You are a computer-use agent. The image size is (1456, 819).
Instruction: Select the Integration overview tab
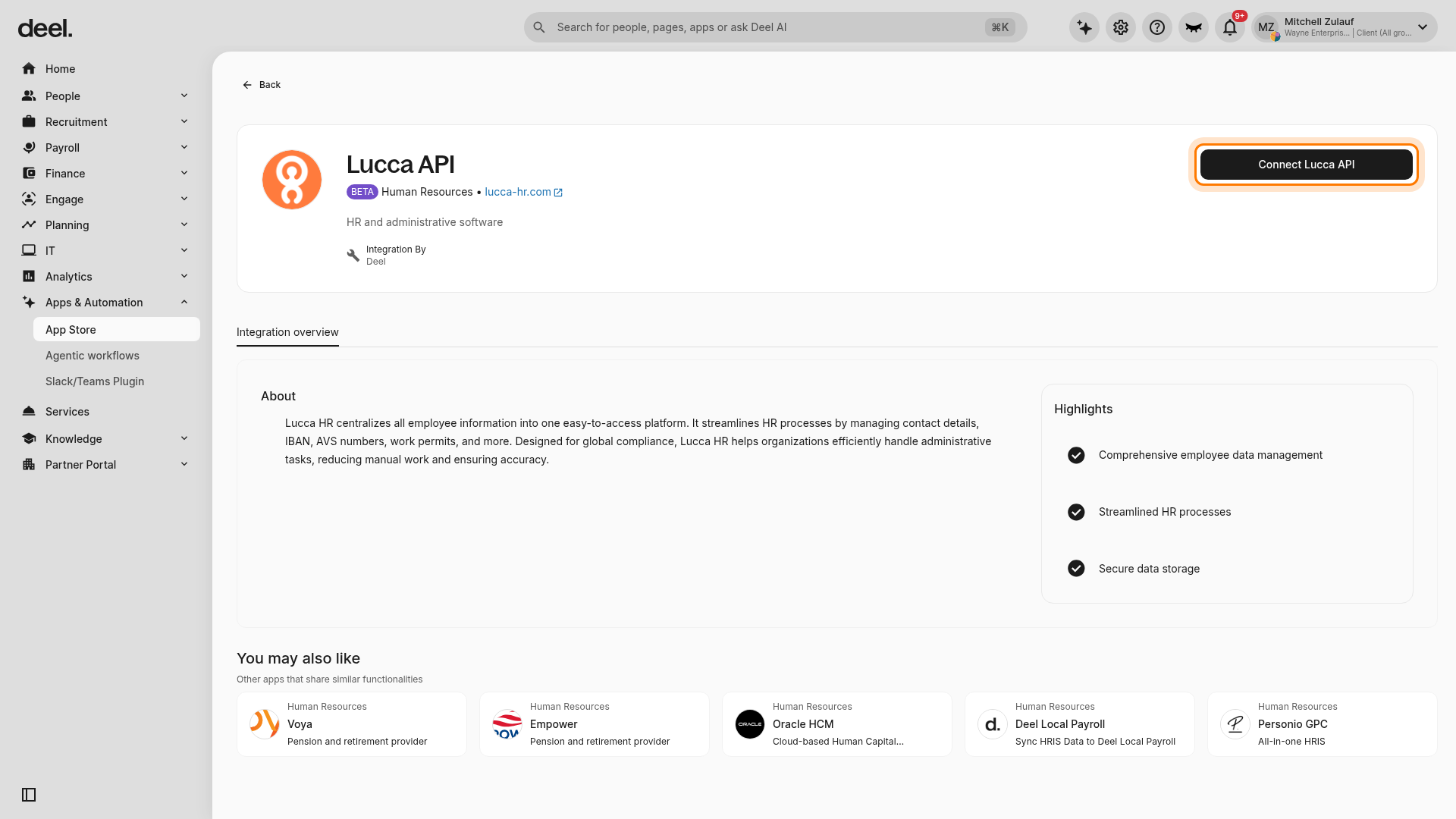[287, 332]
